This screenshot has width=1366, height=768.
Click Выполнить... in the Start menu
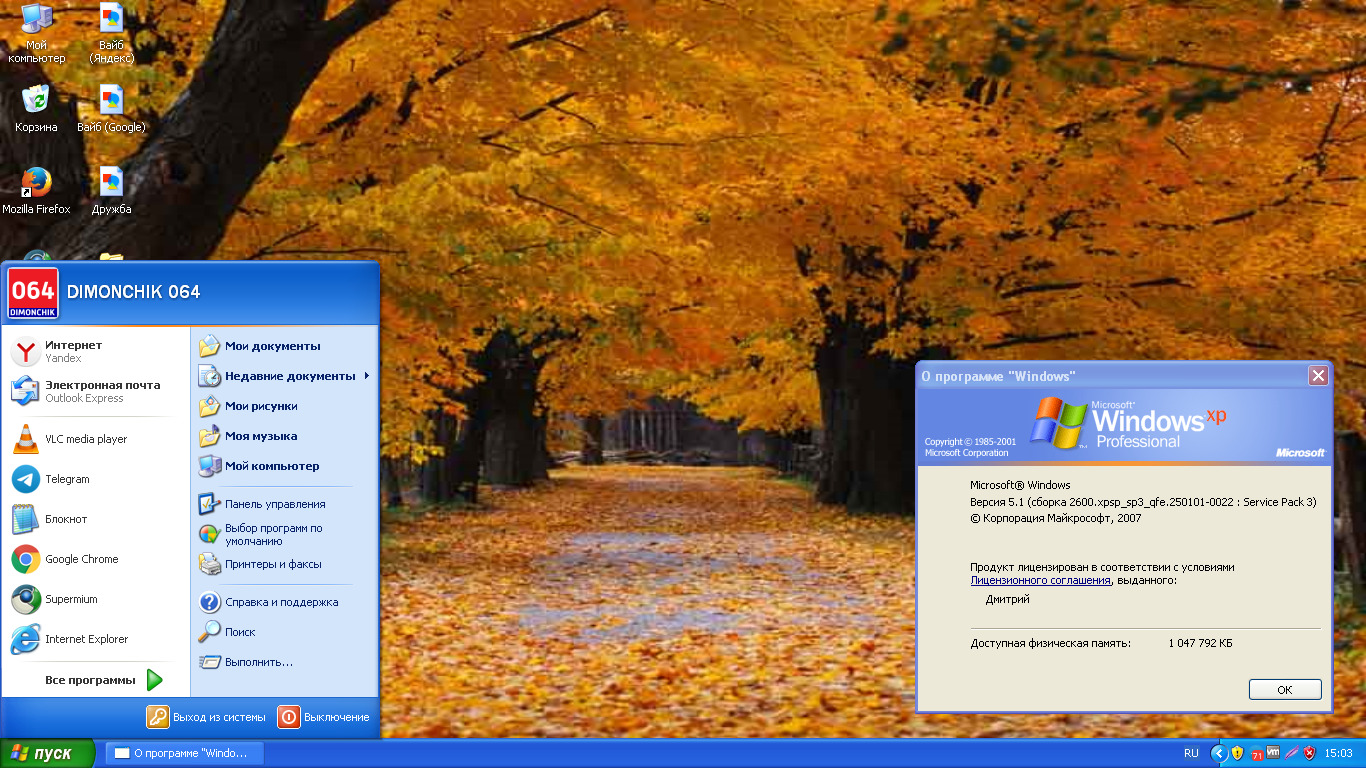click(x=258, y=662)
